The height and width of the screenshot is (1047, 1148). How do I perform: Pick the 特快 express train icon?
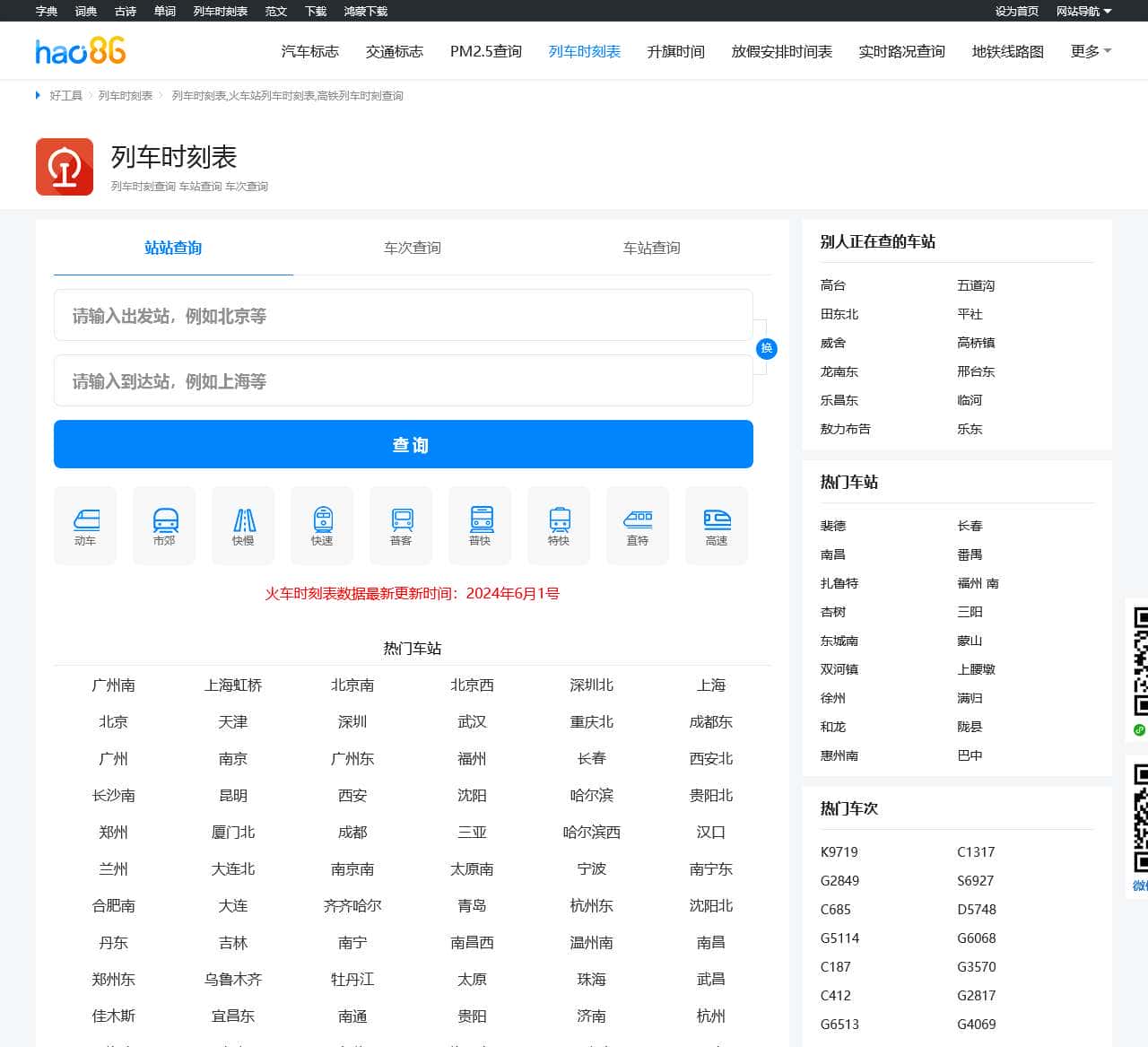[559, 526]
